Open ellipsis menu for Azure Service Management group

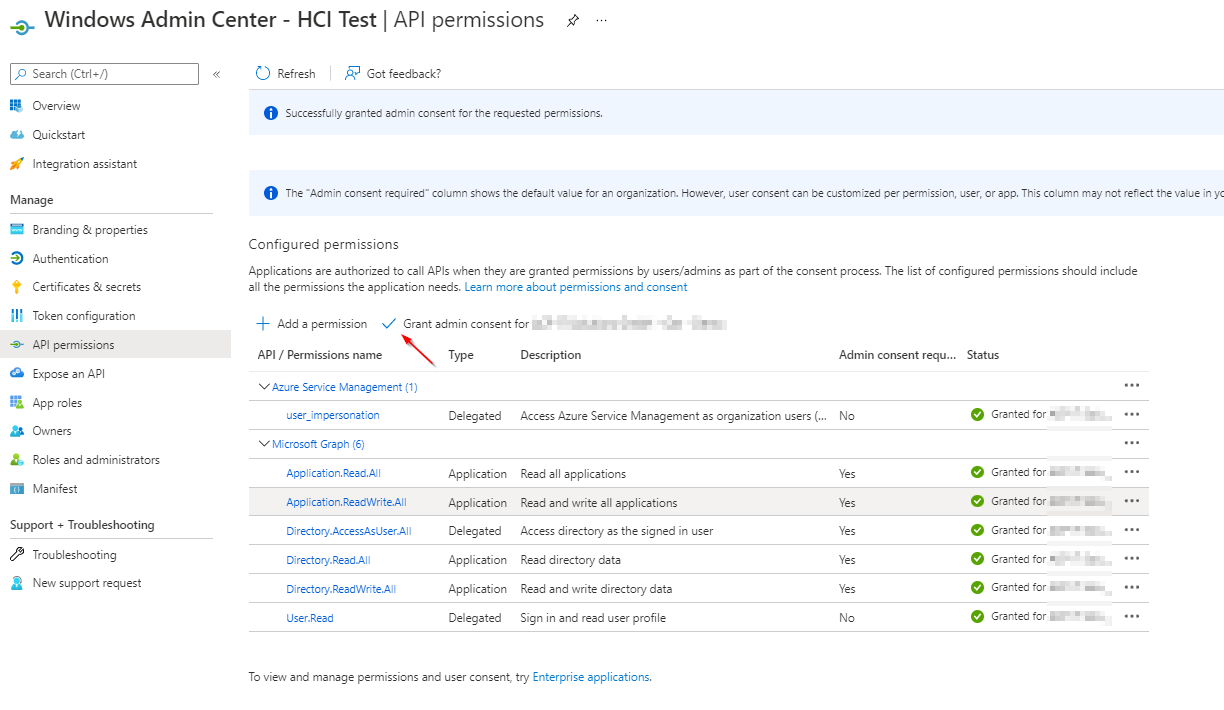[1132, 385]
